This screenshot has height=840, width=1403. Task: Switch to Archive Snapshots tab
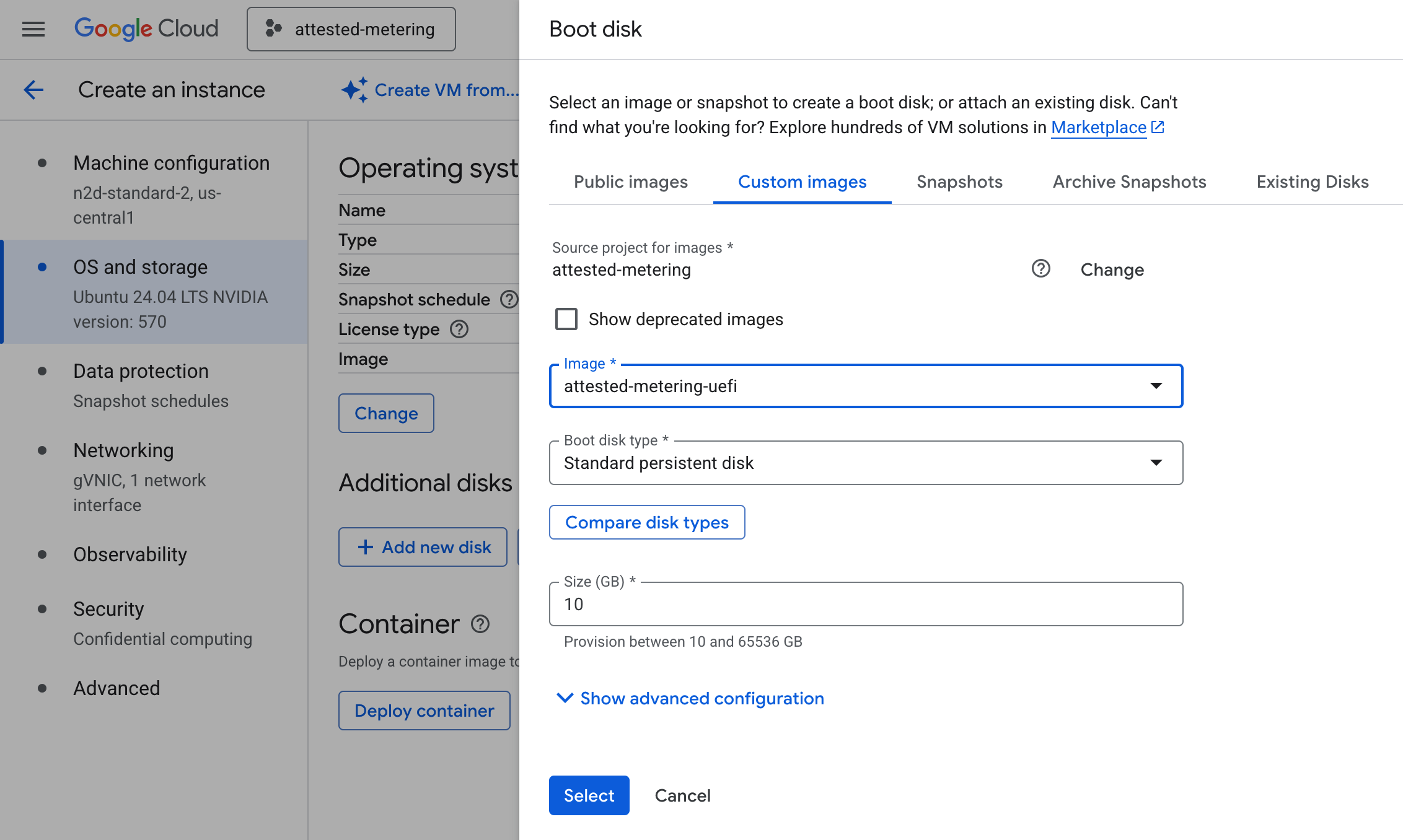pos(1129,182)
